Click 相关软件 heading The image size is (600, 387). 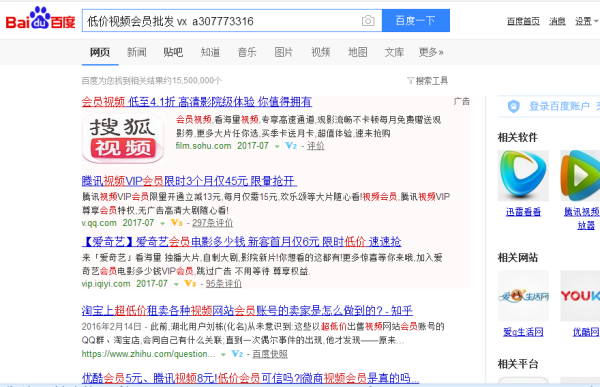518,137
